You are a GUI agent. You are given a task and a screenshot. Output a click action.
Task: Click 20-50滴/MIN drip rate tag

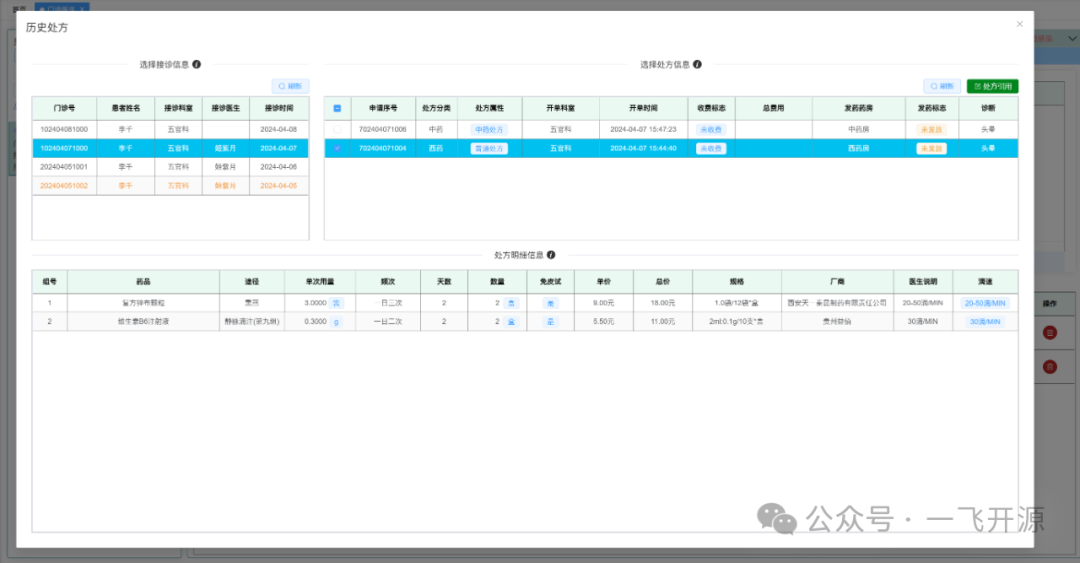(985, 303)
